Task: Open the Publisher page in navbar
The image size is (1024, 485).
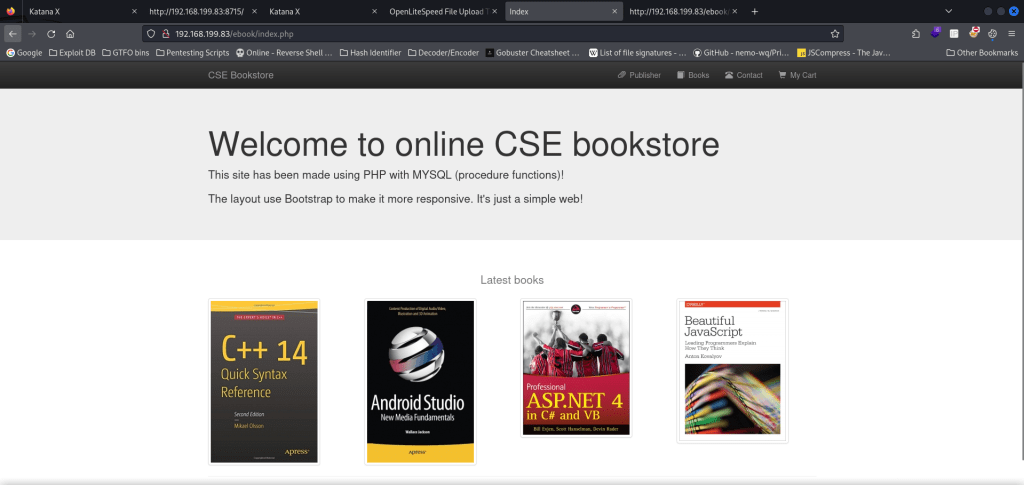Action: [639, 75]
